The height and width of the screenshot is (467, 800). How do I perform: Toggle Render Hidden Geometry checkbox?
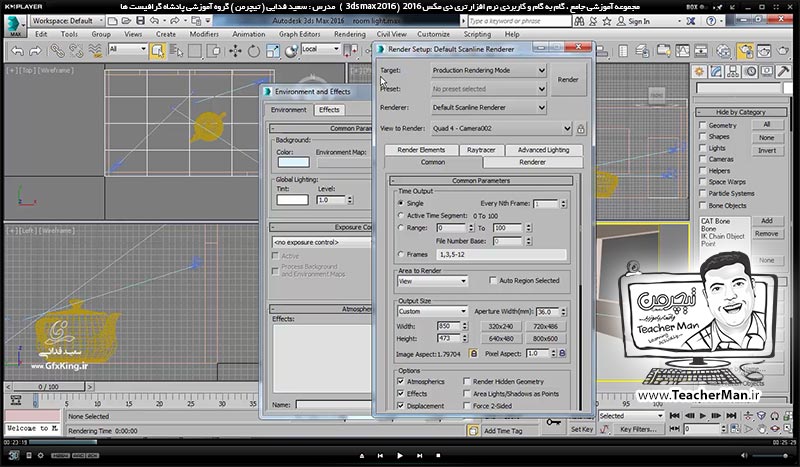(466, 381)
